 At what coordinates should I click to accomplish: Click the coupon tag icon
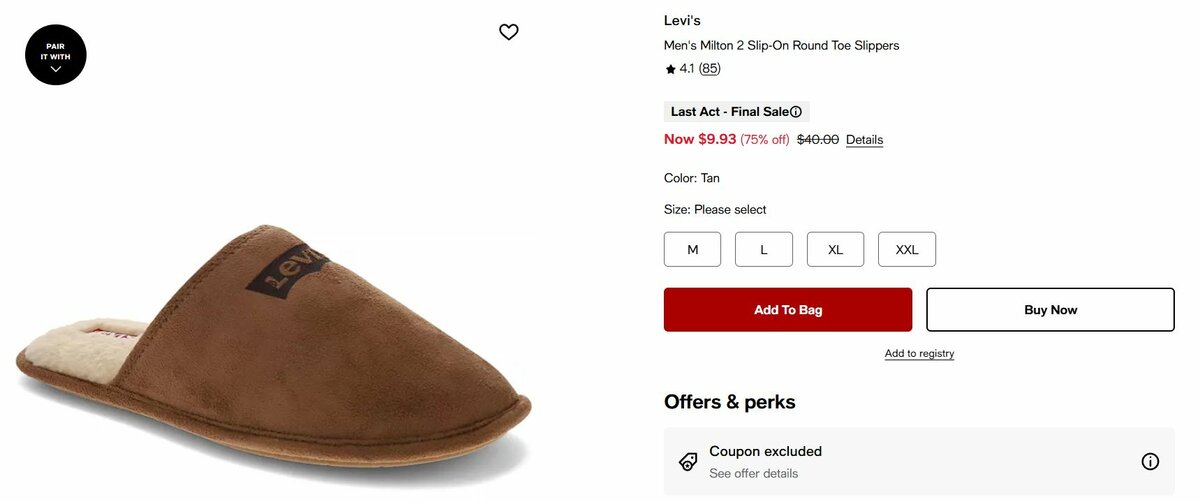(688, 462)
